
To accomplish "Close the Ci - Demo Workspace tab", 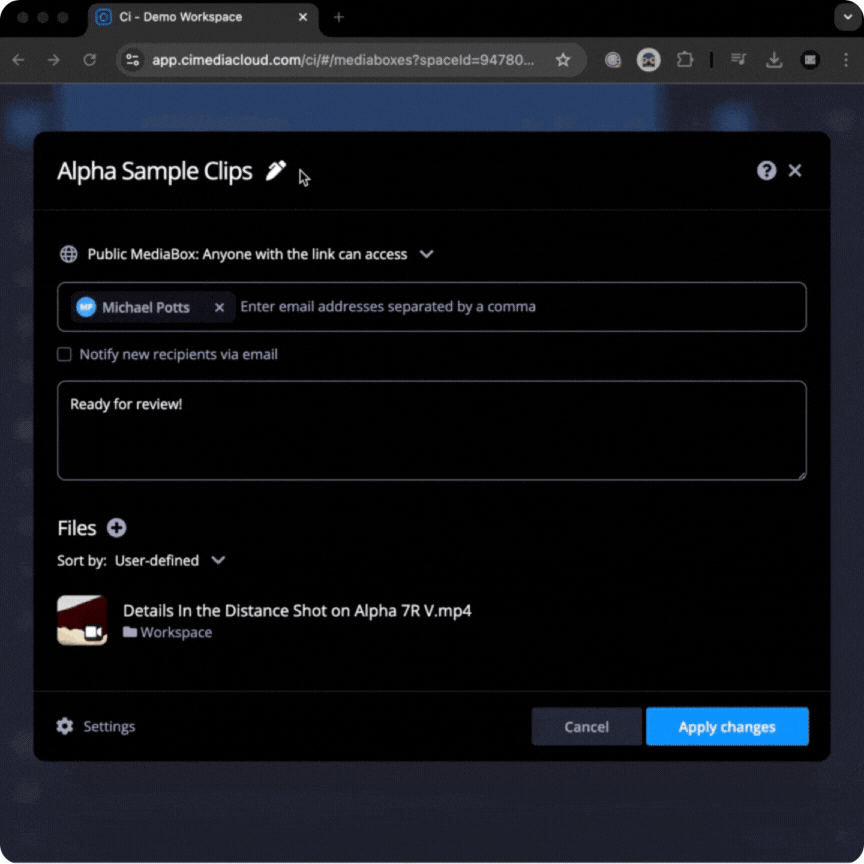I will pos(303,17).
